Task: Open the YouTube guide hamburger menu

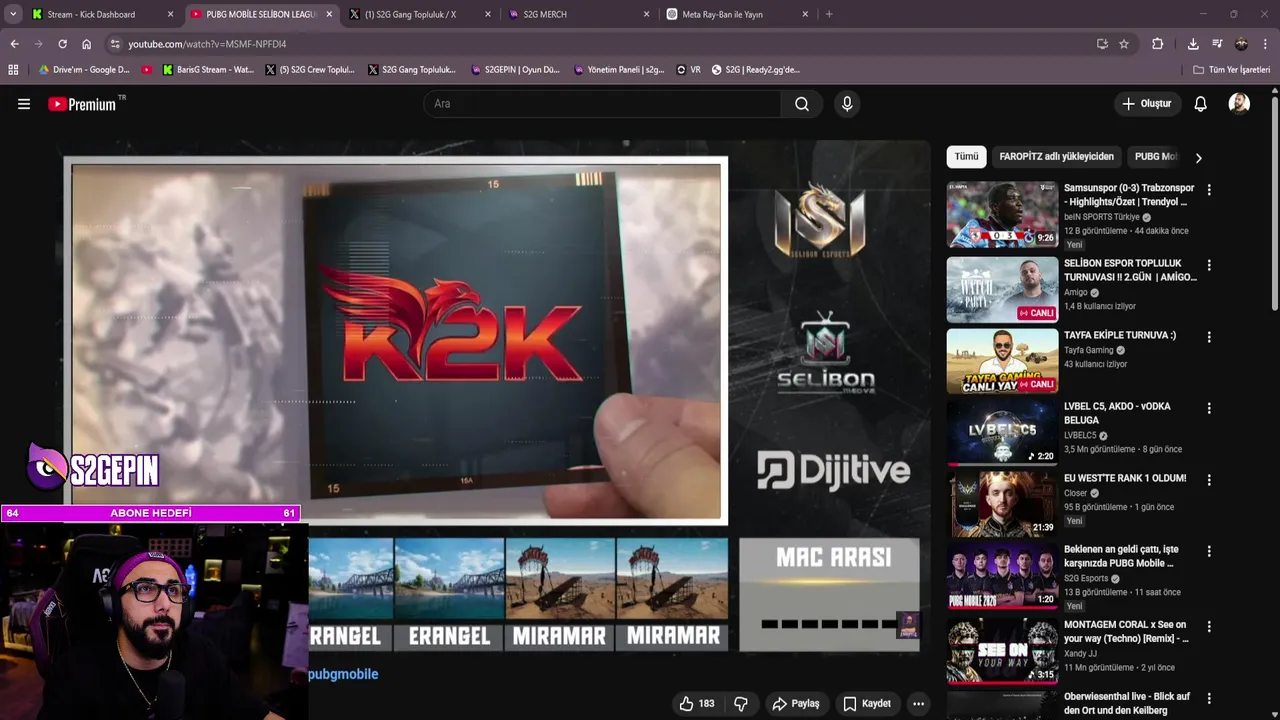Action: click(24, 104)
